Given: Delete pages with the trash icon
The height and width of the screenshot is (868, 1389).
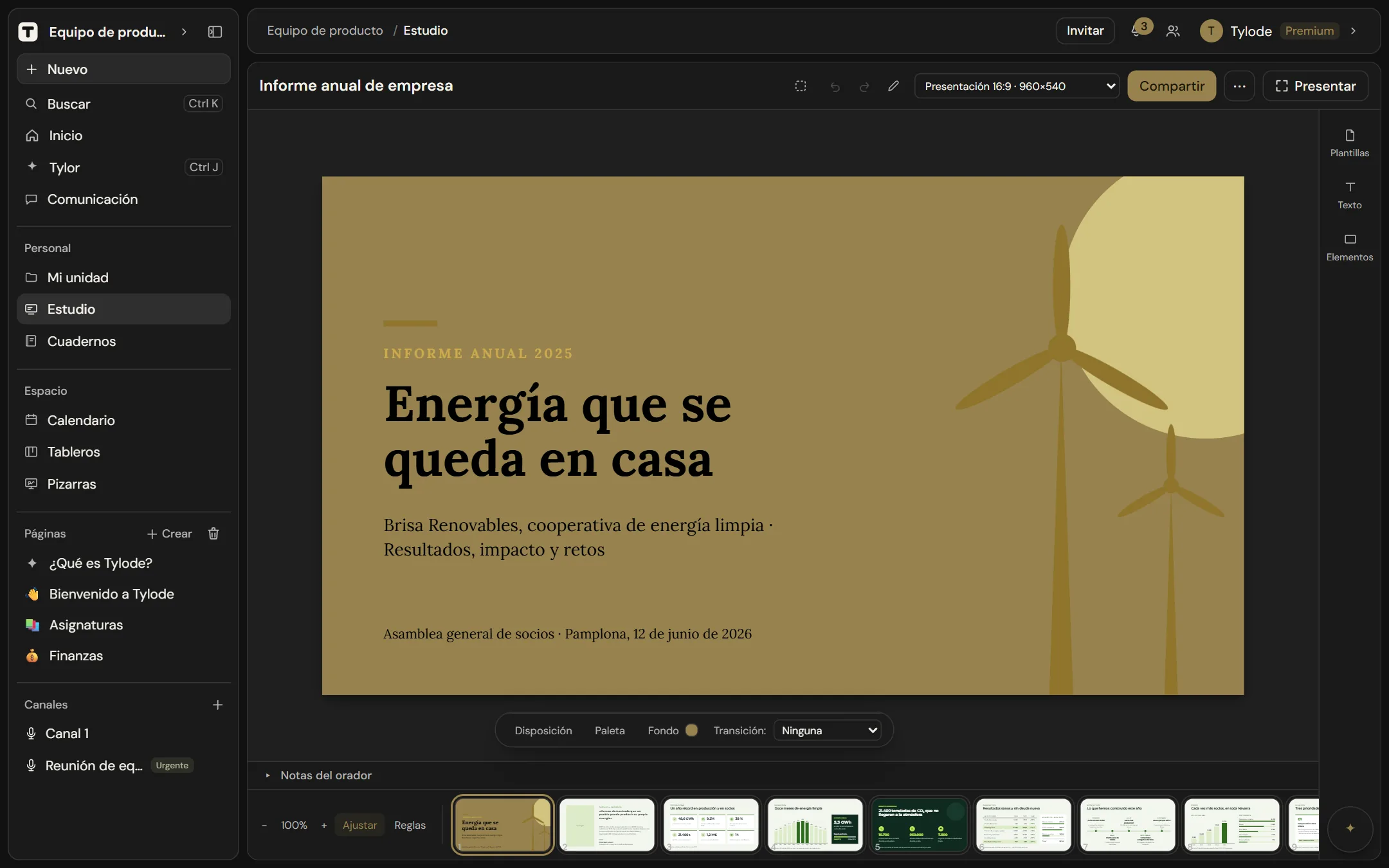Looking at the screenshot, I should pyautogui.click(x=213, y=534).
